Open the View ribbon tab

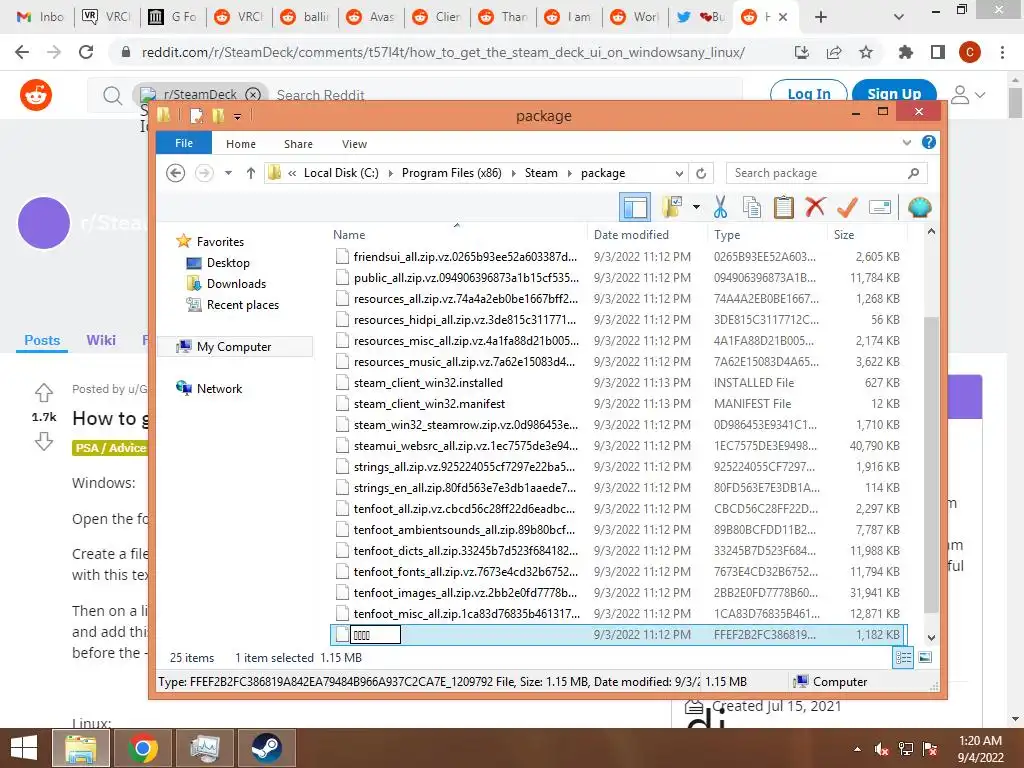(354, 144)
